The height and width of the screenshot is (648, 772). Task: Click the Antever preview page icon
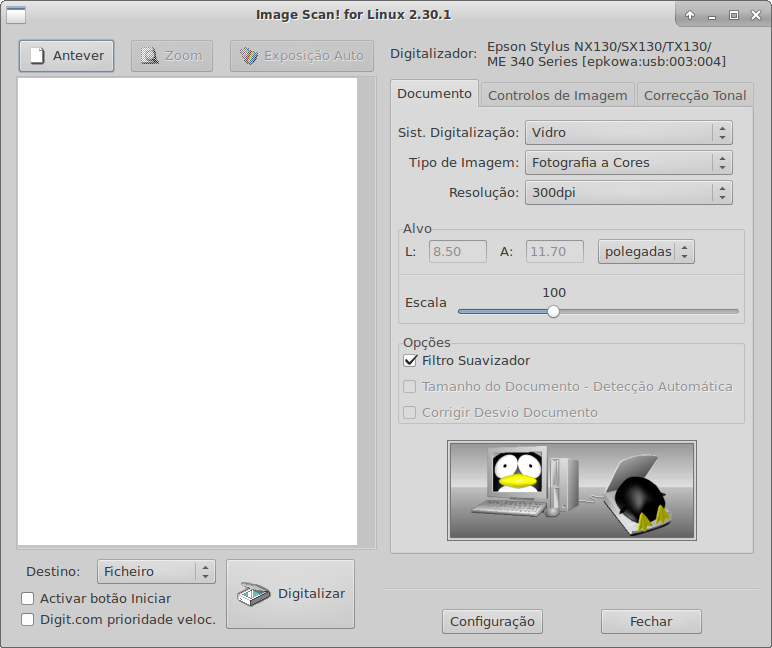tap(37, 56)
